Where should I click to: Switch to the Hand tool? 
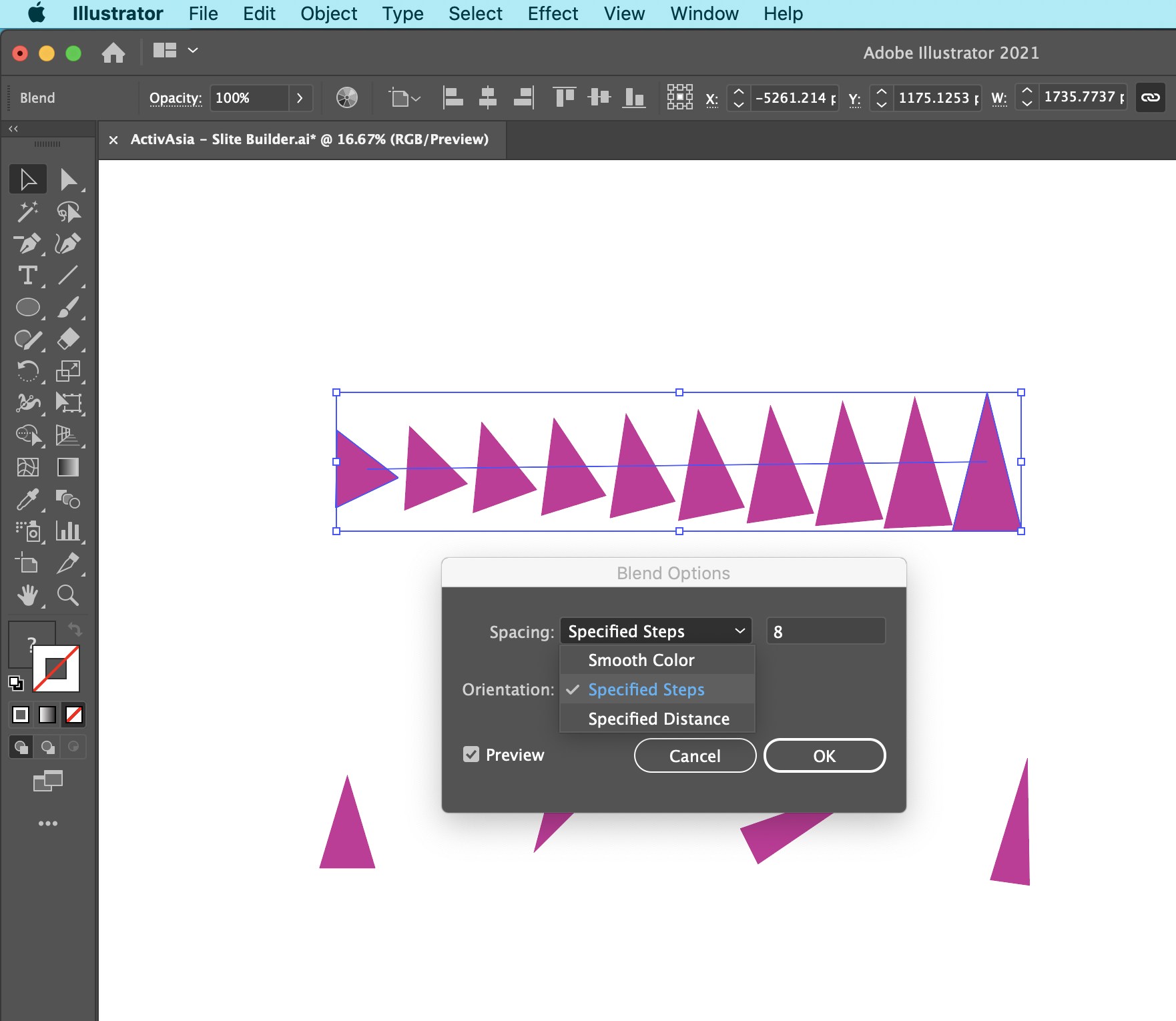point(27,595)
